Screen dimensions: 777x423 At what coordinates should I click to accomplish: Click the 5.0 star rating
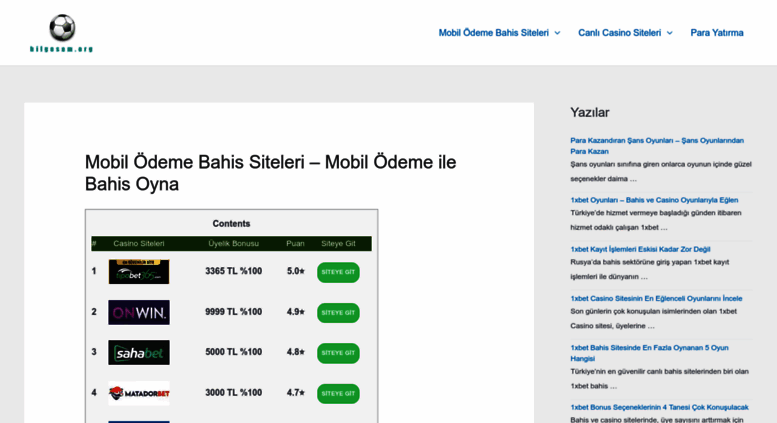(x=295, y=271)
